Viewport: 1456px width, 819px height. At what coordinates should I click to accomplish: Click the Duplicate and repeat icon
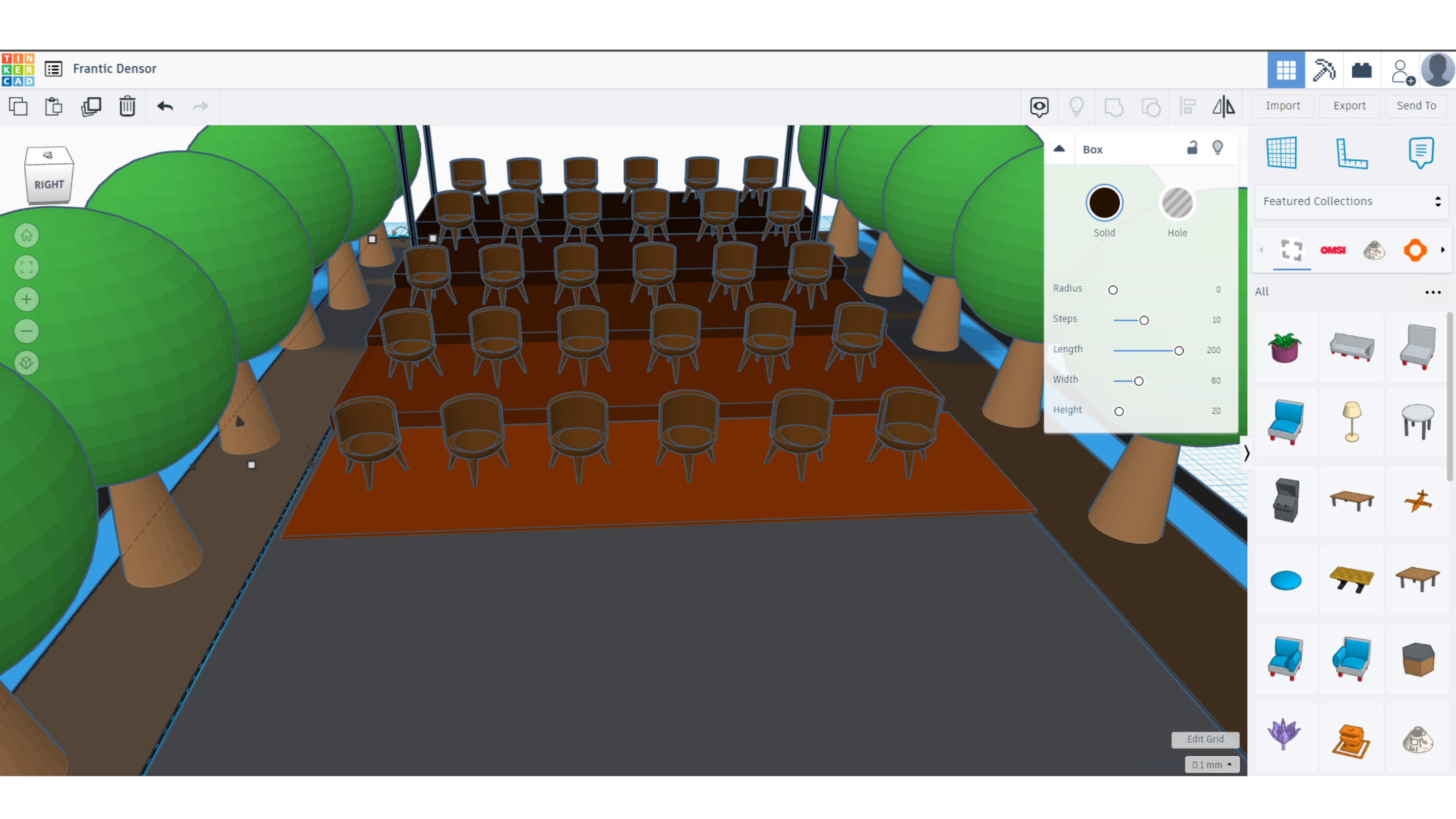90,106
